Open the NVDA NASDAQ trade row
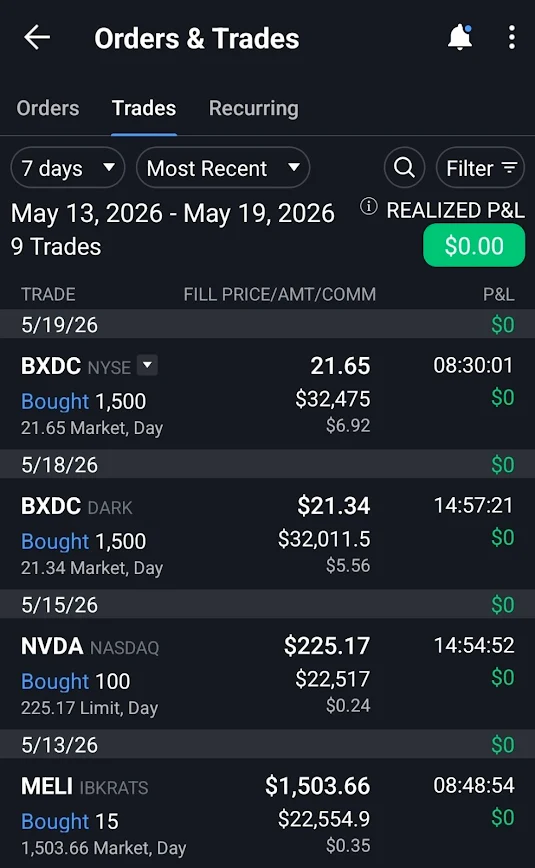Viewport: 535px width, 868px height. click(268, 674)
